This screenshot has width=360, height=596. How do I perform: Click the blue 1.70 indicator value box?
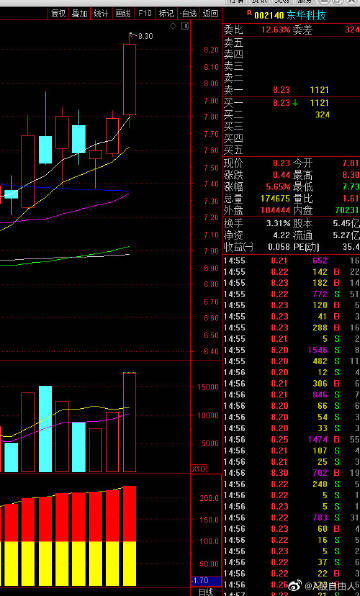tap(206, 581)
